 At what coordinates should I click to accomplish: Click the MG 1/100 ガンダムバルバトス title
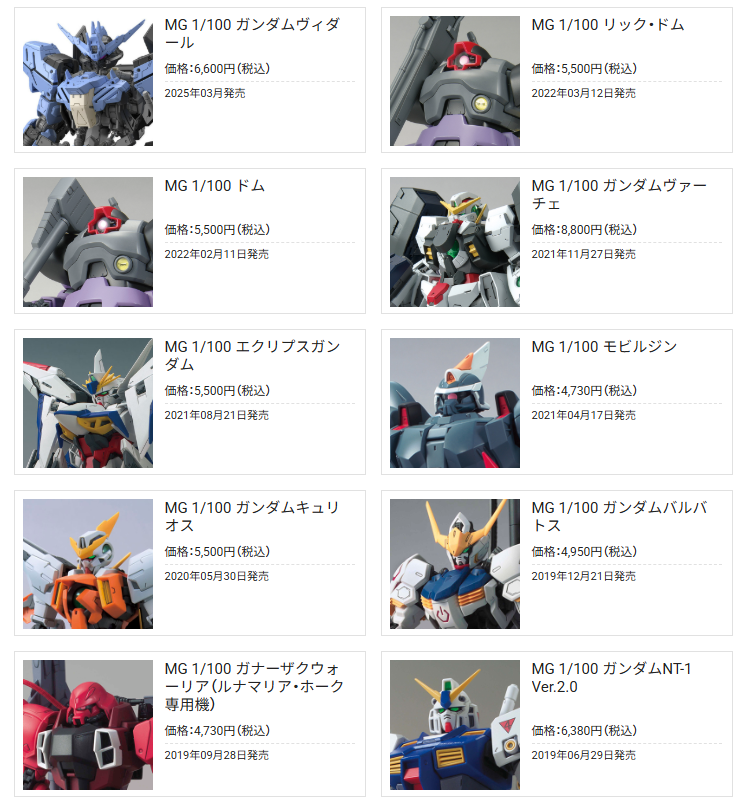coord(619,516)
